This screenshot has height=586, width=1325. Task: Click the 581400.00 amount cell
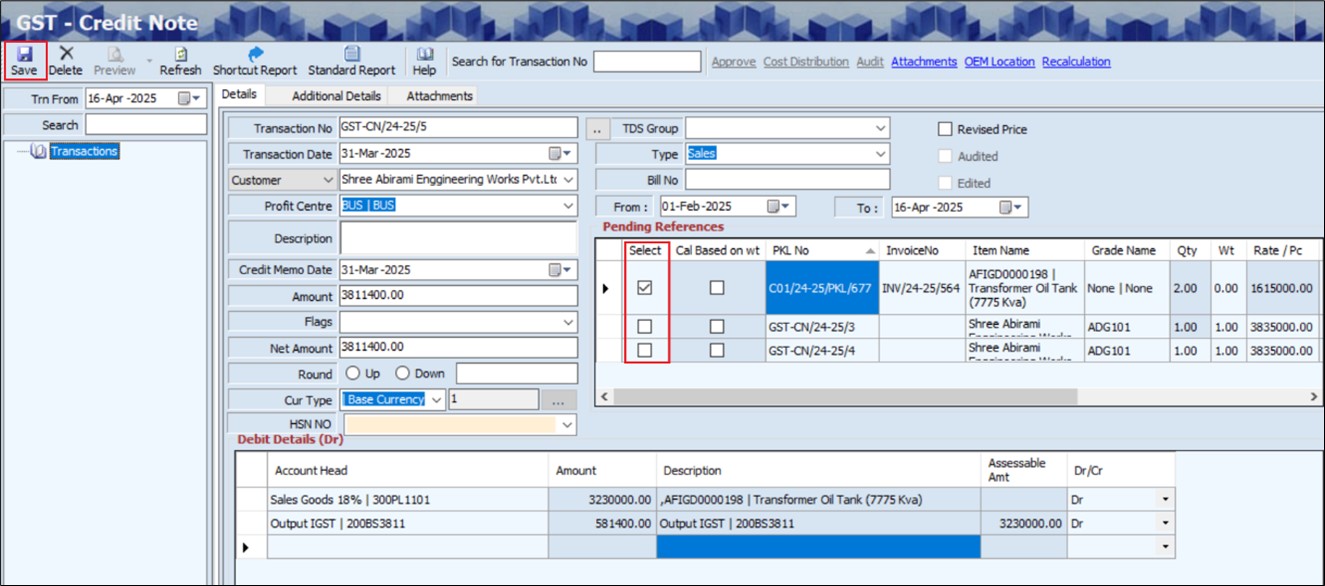[603, 523]
